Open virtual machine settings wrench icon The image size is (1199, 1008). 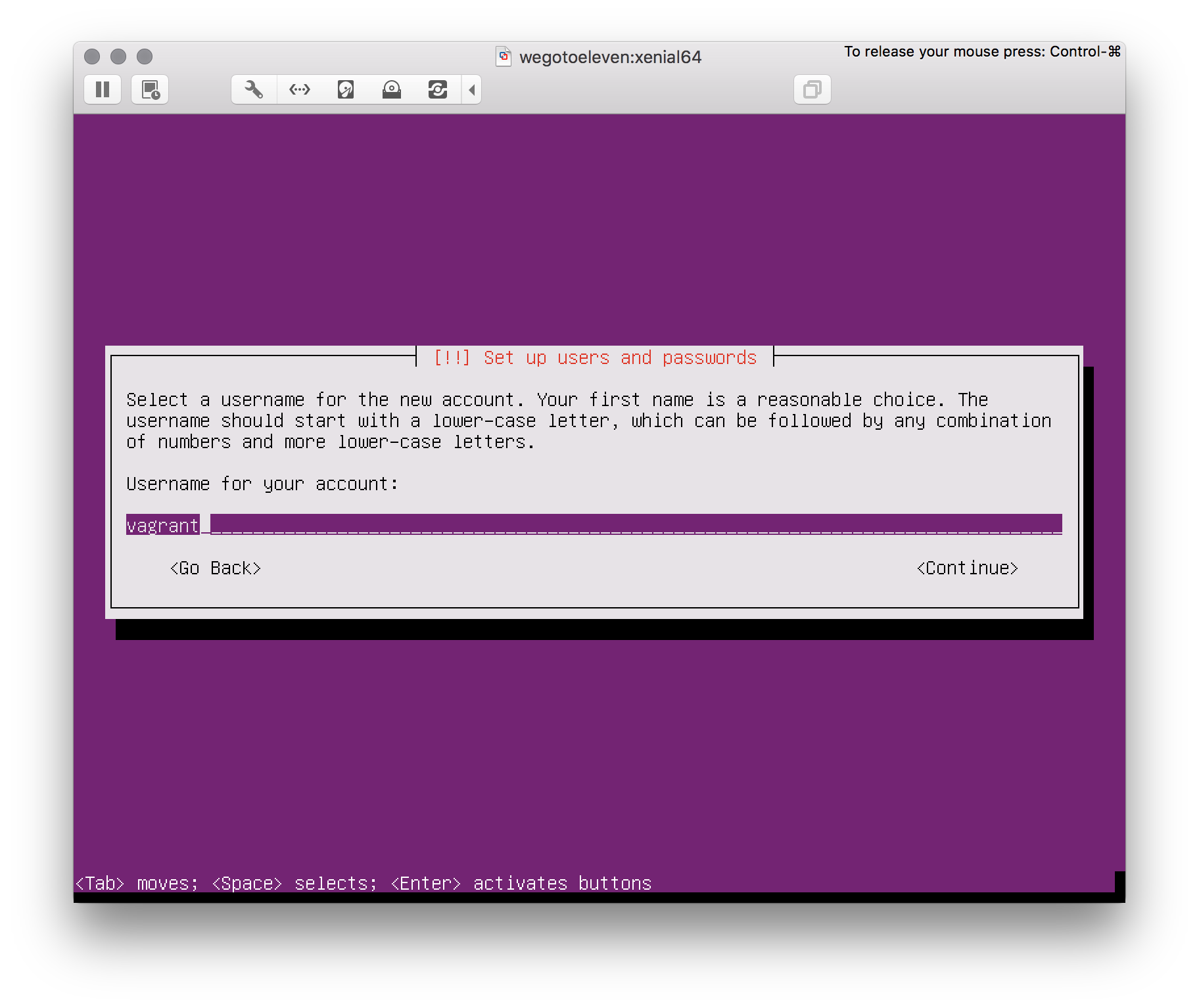click(254, 89)
